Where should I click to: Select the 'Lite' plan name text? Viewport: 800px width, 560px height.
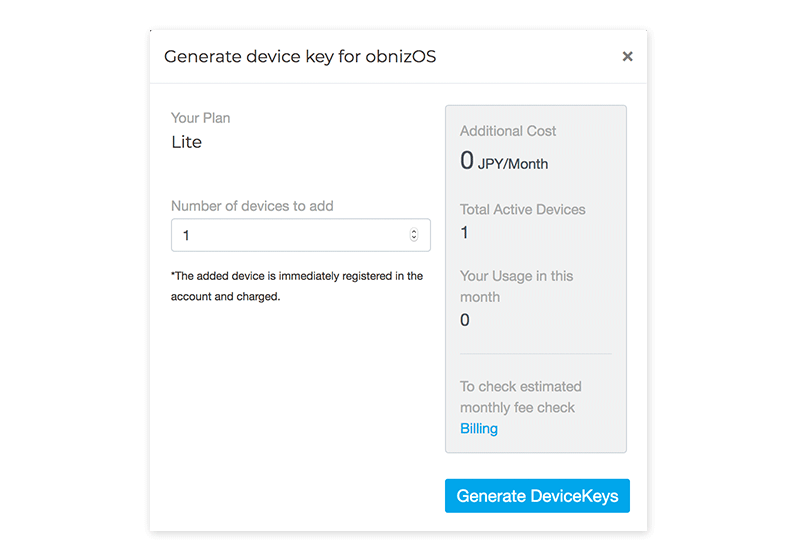[x=186, y=142]
